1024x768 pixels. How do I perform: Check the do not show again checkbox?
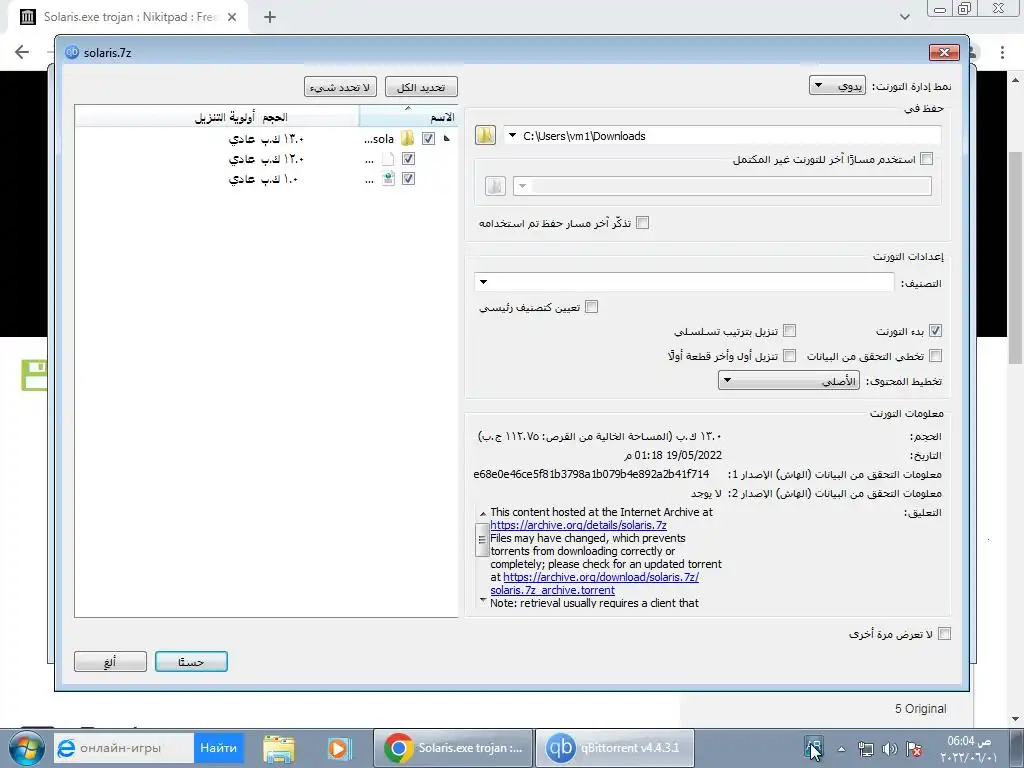point(944,633)
